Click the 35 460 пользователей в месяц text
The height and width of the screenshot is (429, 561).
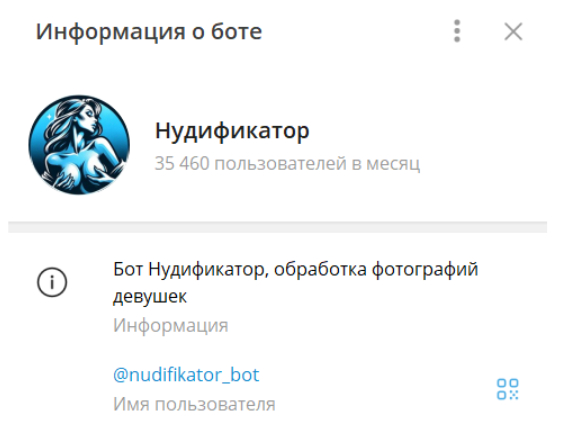pyautogui.click(x=287, y=164)
